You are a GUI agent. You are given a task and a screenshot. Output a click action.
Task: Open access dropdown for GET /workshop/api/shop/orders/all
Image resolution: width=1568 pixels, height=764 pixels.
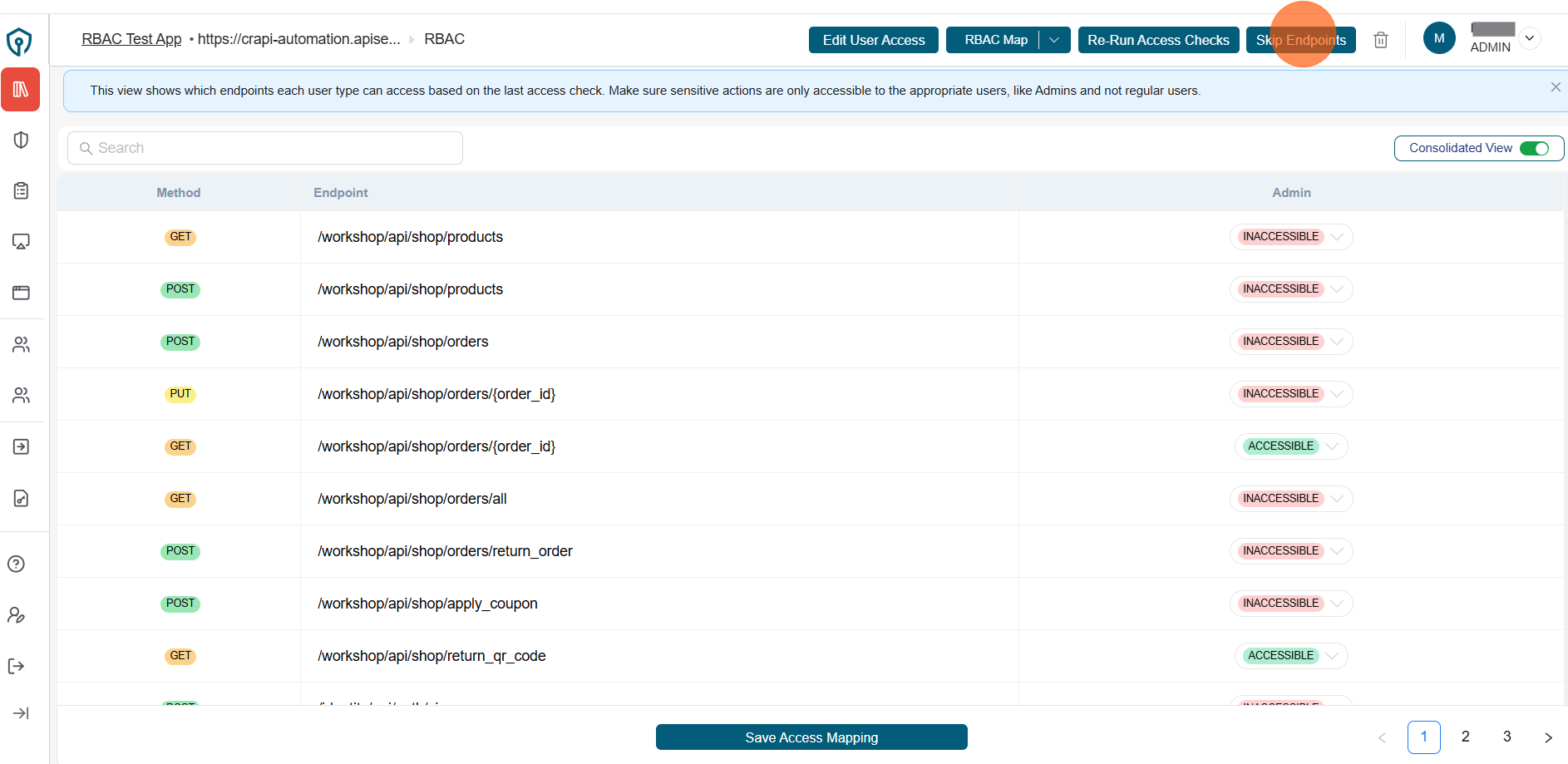click(1337, 499)
